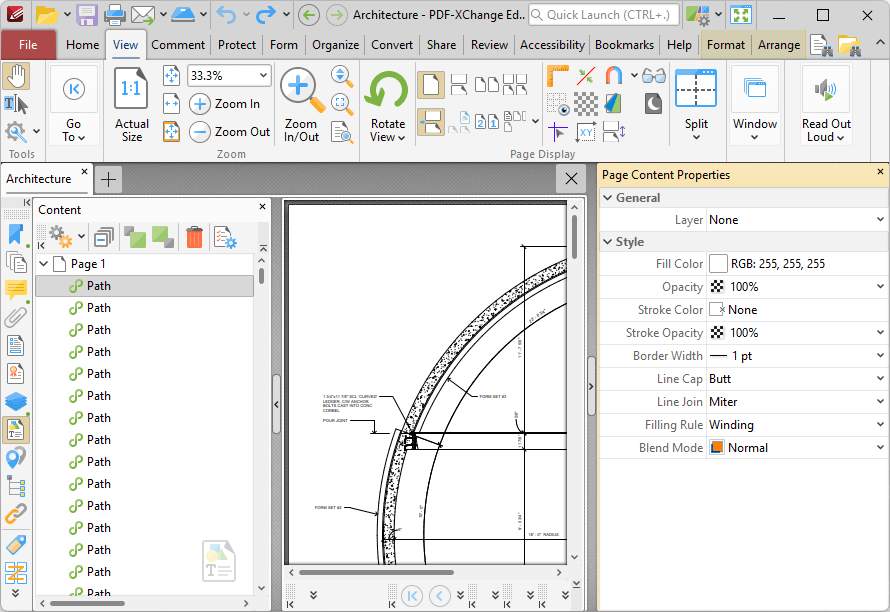This screenshot has height=612, width=890.
Task: Open the zoom percentage dropdown
Action: point(263,76)
